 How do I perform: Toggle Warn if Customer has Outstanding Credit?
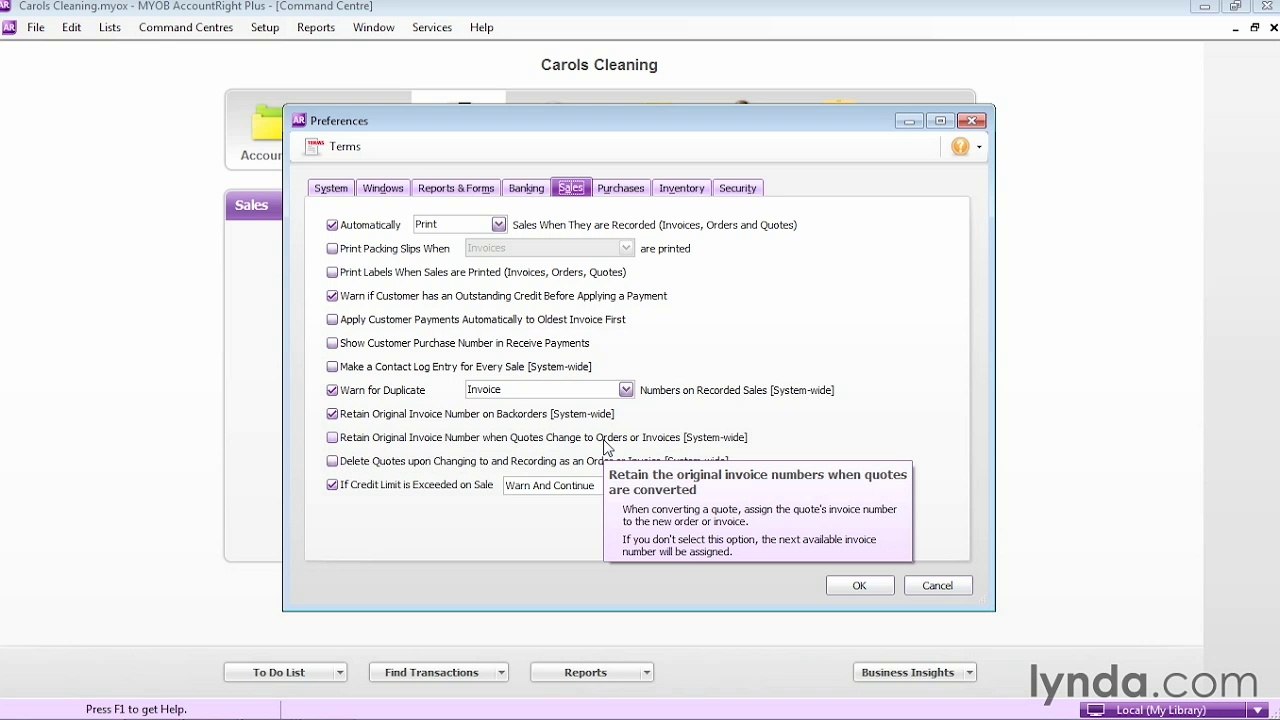[x=332, y=296]
